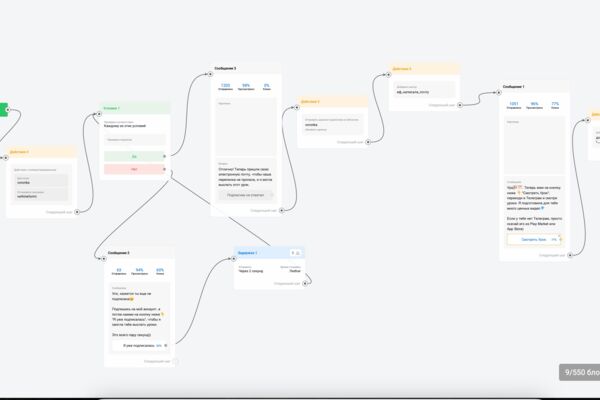Click the Условие 1 block input connector
The width and height of the screenshot is (600, 400).
pos(99,114)
